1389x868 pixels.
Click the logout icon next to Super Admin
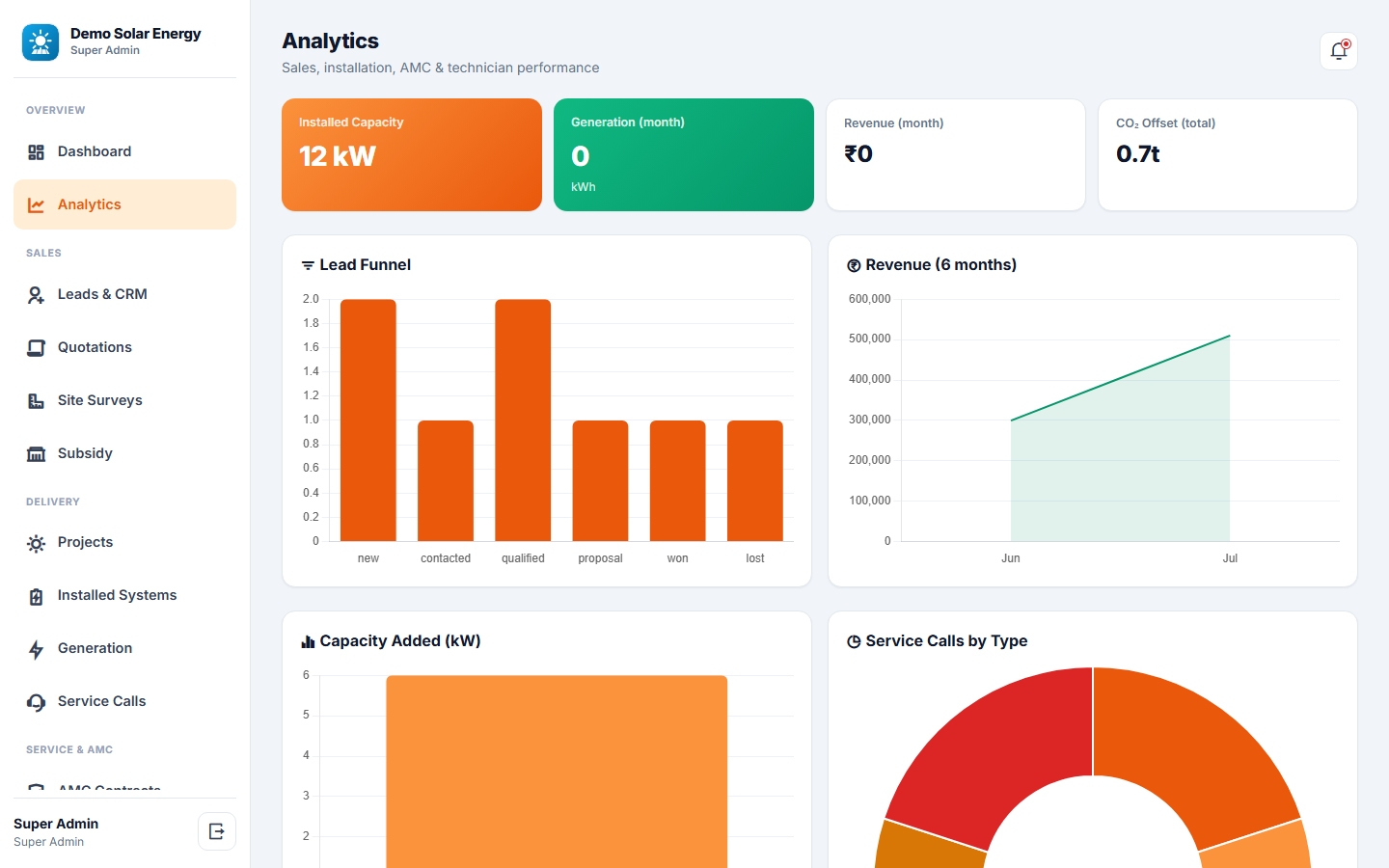pos(217,831)
